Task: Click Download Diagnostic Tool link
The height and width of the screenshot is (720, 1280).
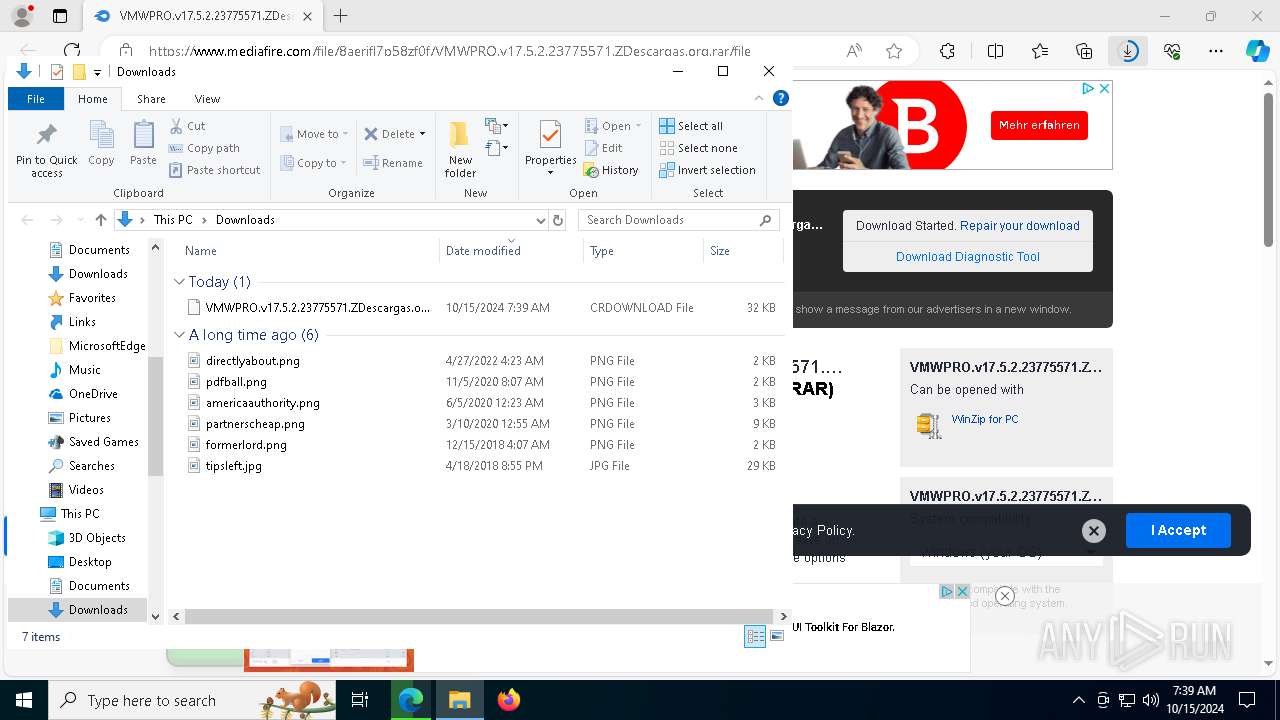Action: (x=968, y=257)
